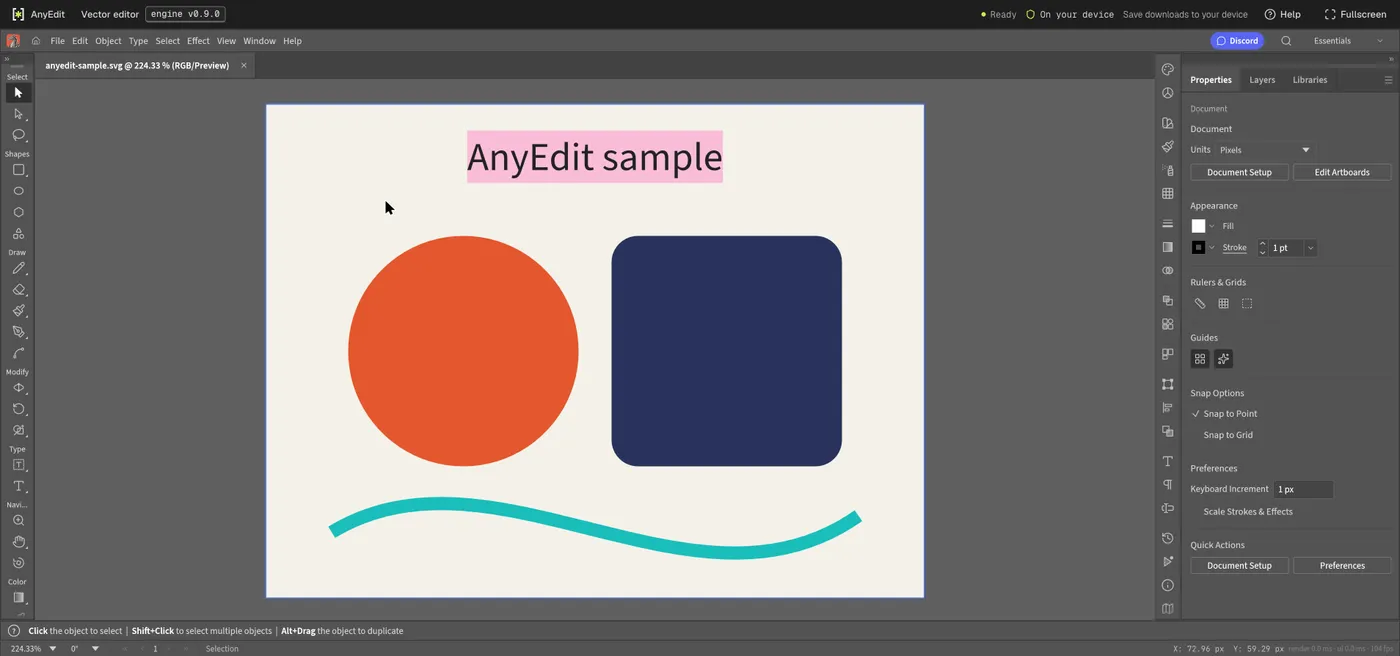Click the Fullscreen button
1400x656 pixels.
pos(1355,14)
